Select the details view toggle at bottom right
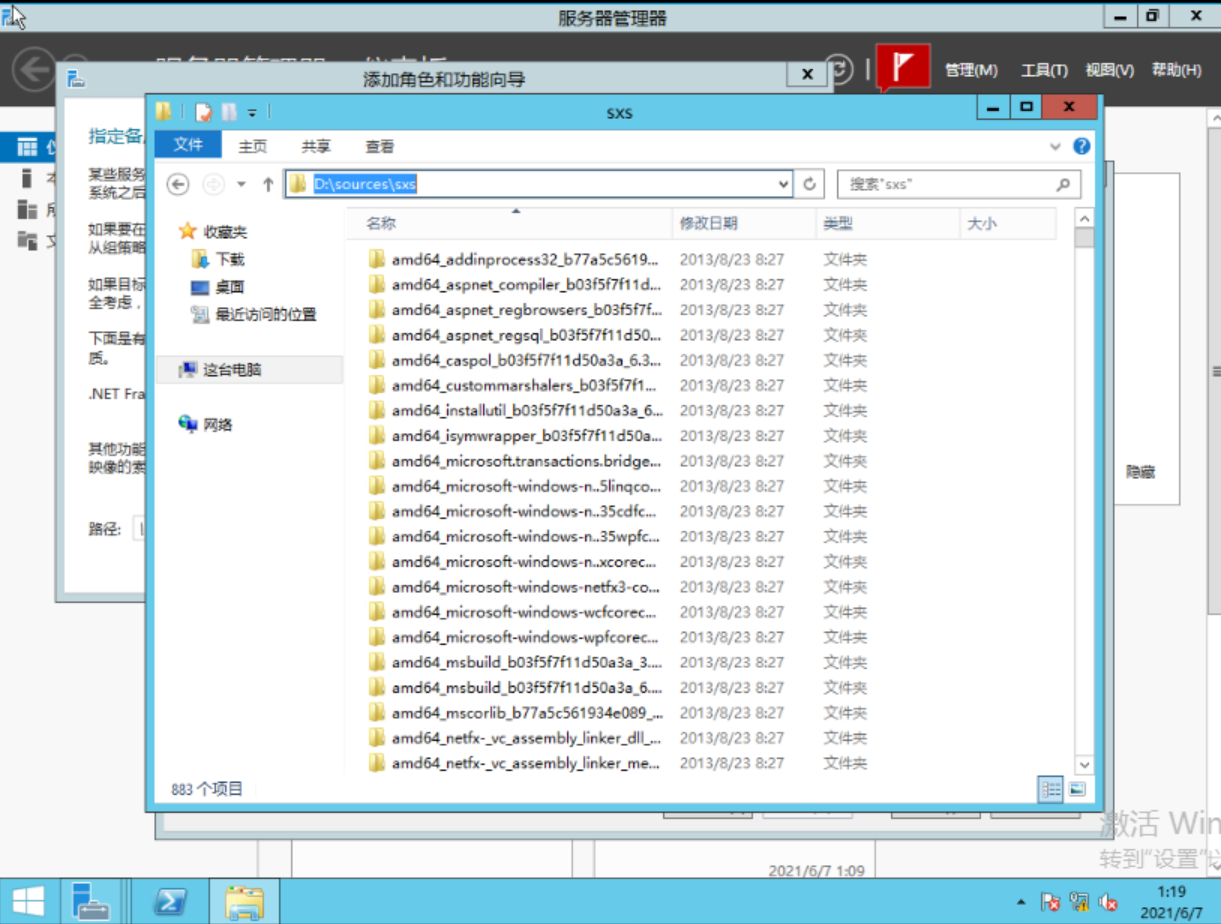The image size is (1221, 924). tap(1050, 789)
